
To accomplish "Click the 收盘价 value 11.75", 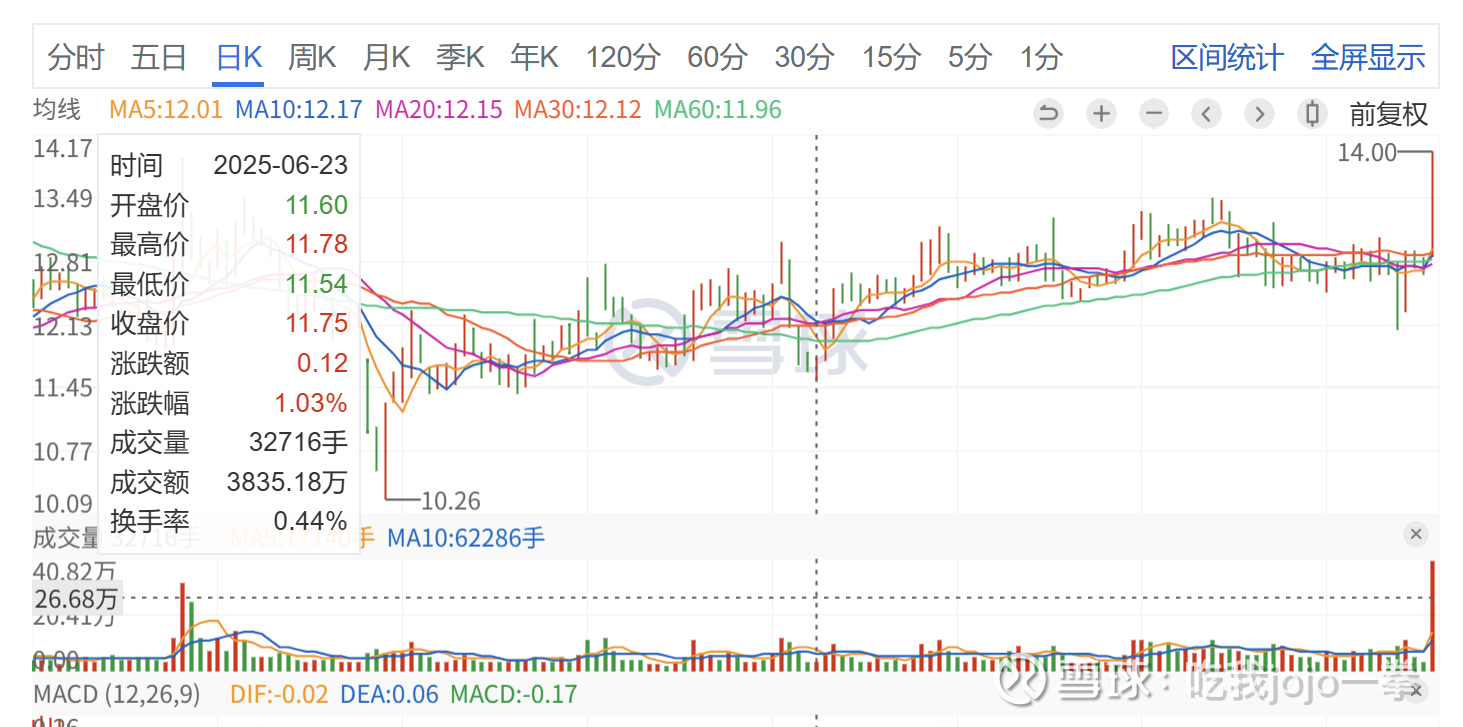I will [317, 323].
